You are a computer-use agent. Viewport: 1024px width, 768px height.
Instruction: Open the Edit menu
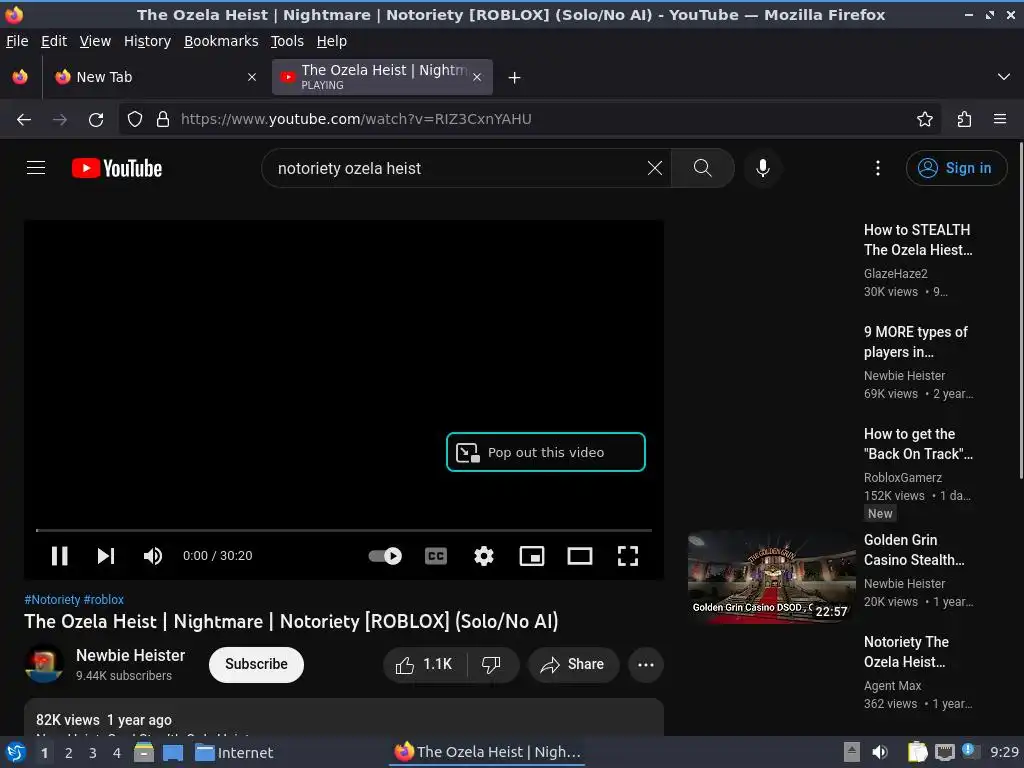[x=54, y=41]
